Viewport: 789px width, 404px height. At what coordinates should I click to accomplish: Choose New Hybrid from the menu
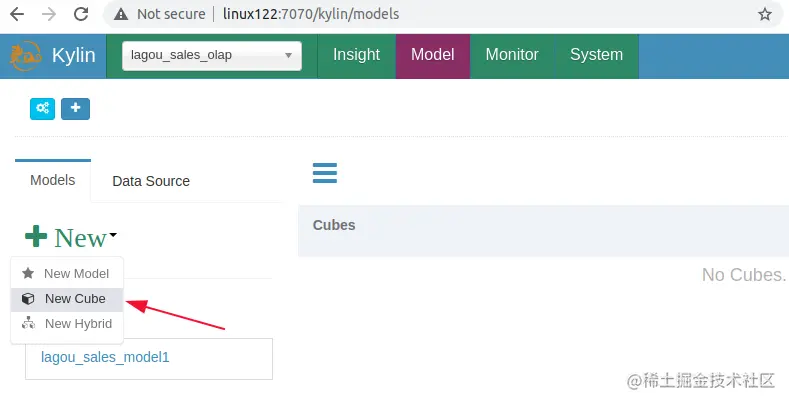pyautogui.click(x=67, y=324)
